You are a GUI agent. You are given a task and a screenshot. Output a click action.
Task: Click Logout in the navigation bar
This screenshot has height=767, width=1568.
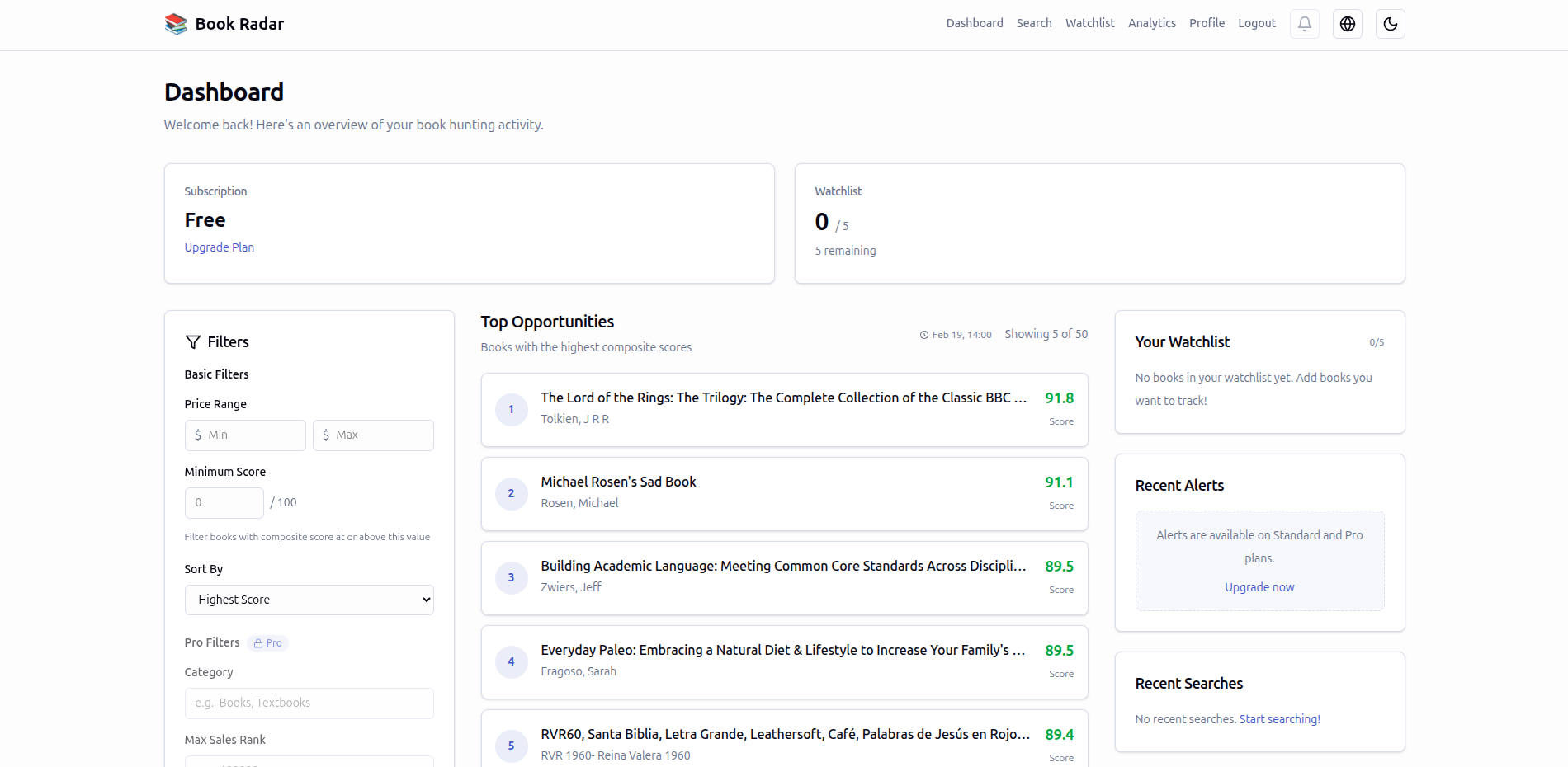coord(1256,23)
